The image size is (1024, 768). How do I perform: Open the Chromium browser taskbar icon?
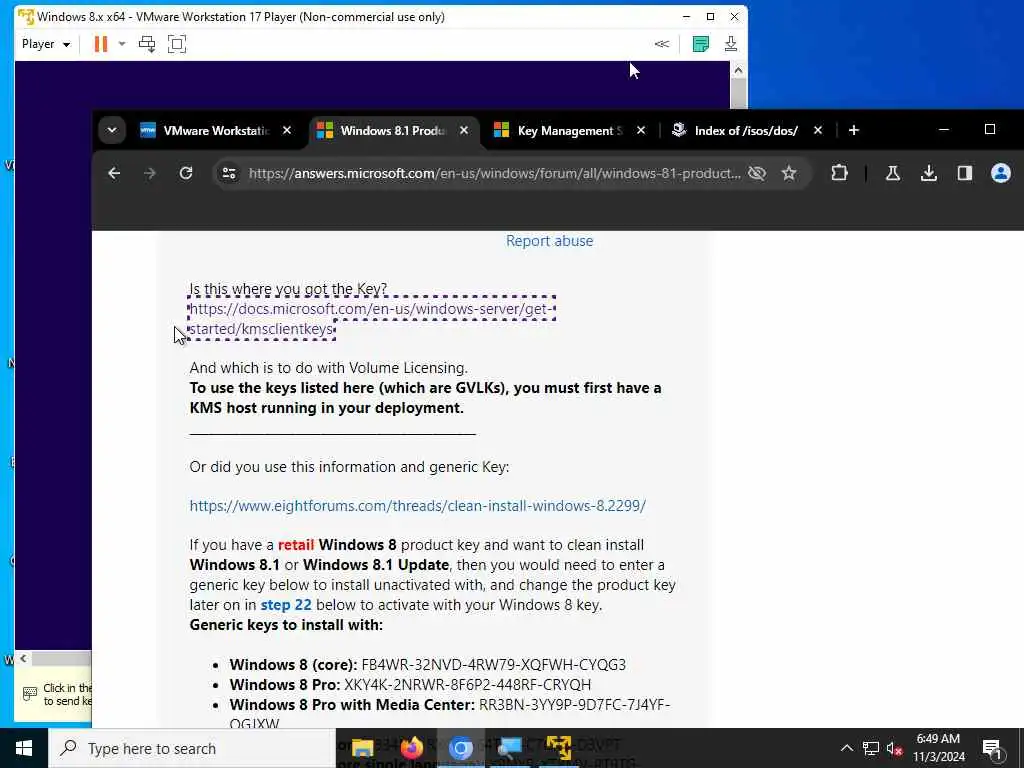click(460, 748)
